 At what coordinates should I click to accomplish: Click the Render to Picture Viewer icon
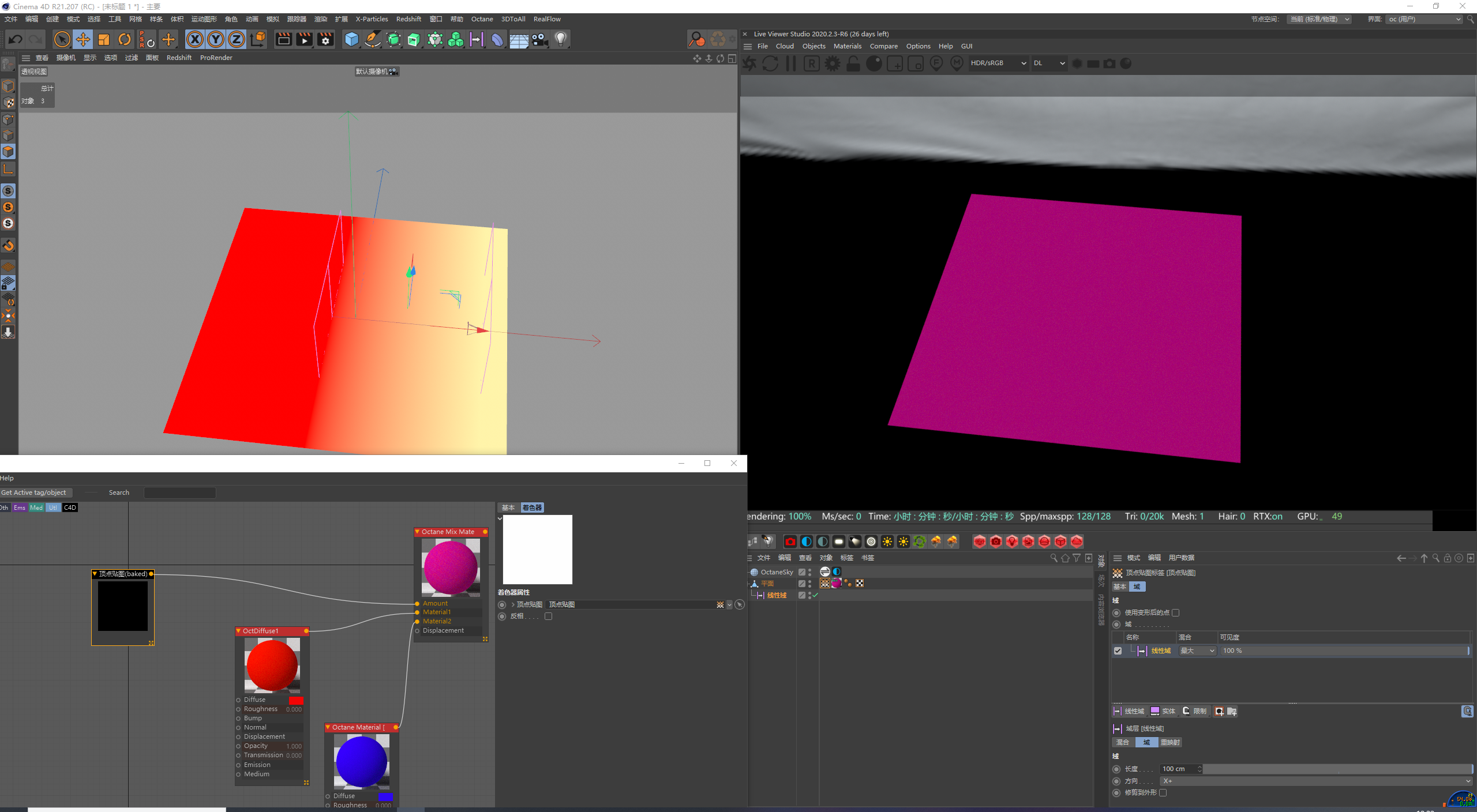point(304,39)
